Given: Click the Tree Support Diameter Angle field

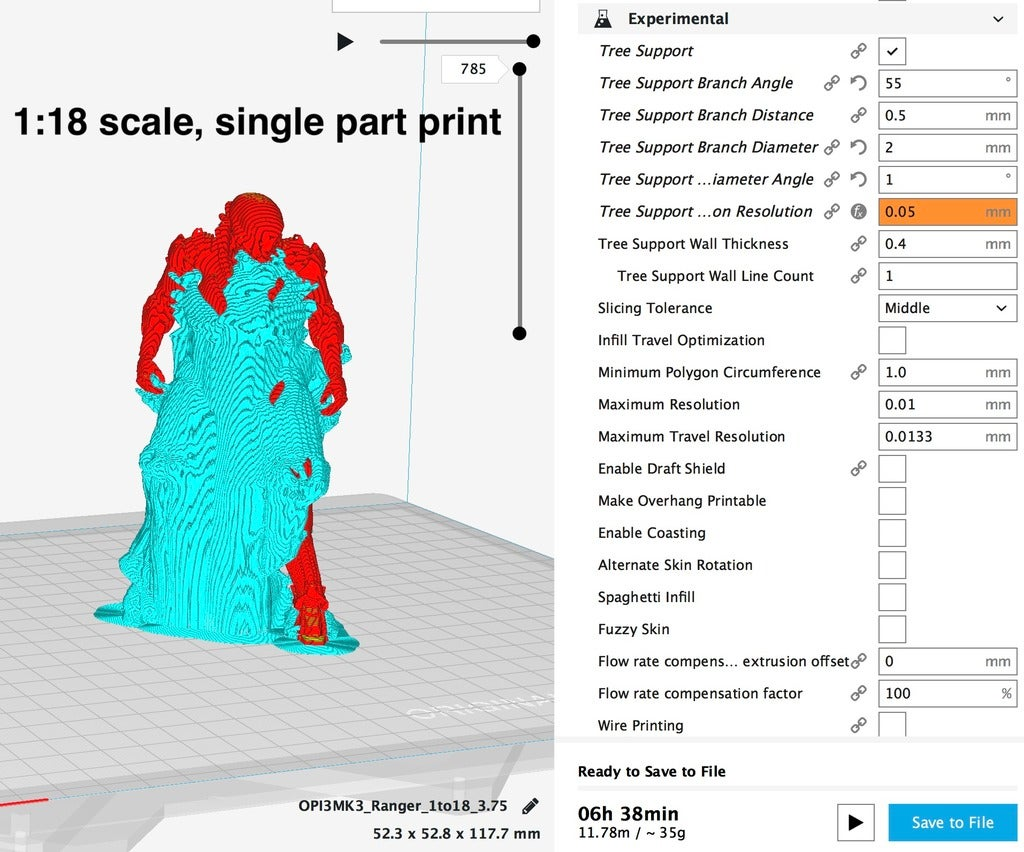Looking at the screenshot, I should point(947,179).
